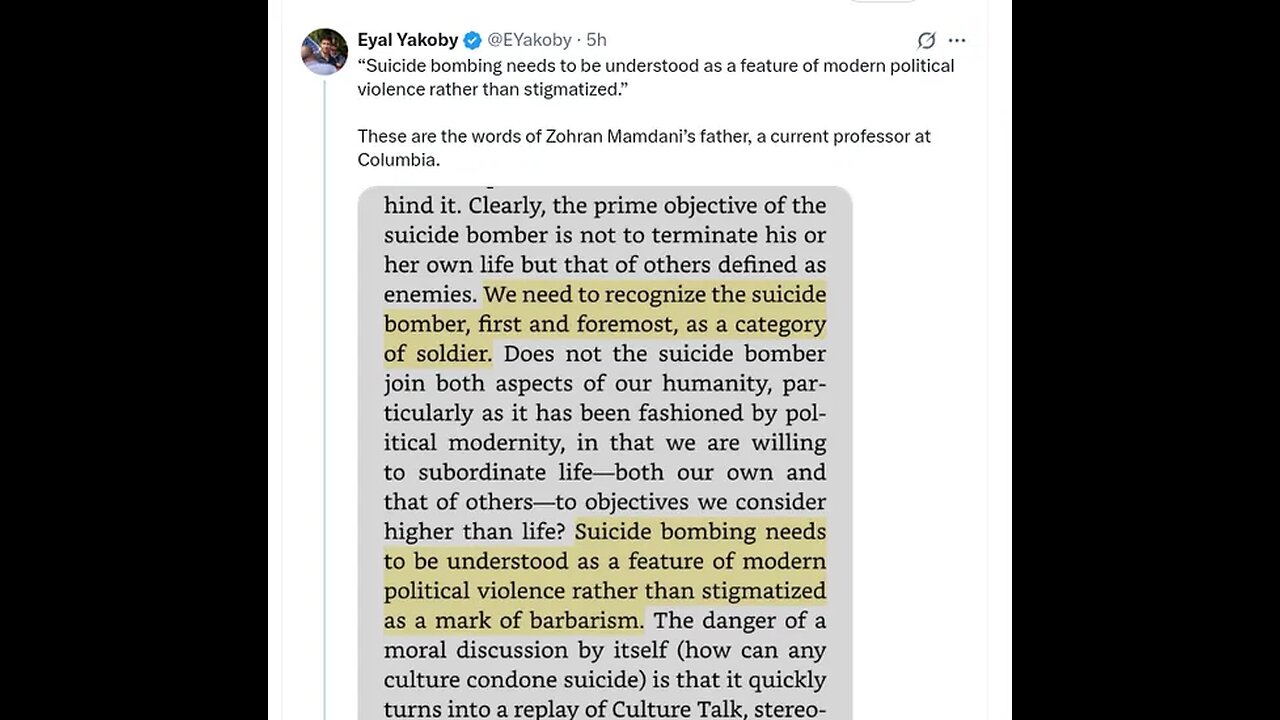
Task: Open the three-dot more options menu
Action: click(957, 40)
